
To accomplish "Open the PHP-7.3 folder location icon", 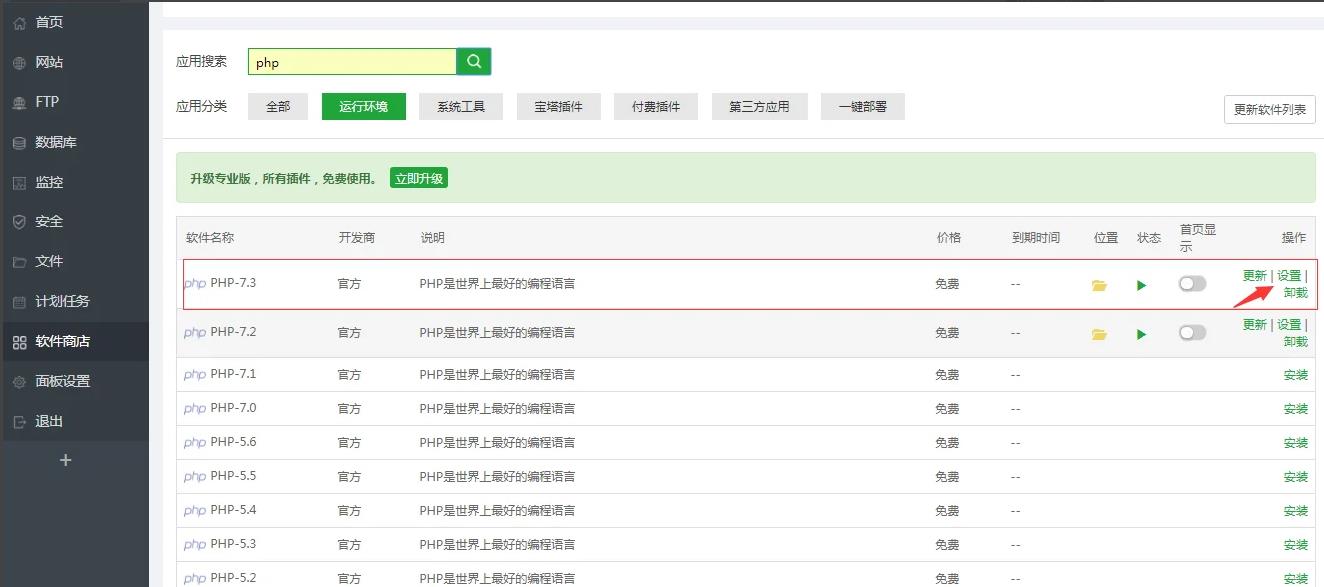I will click(x=1099, y=285).
